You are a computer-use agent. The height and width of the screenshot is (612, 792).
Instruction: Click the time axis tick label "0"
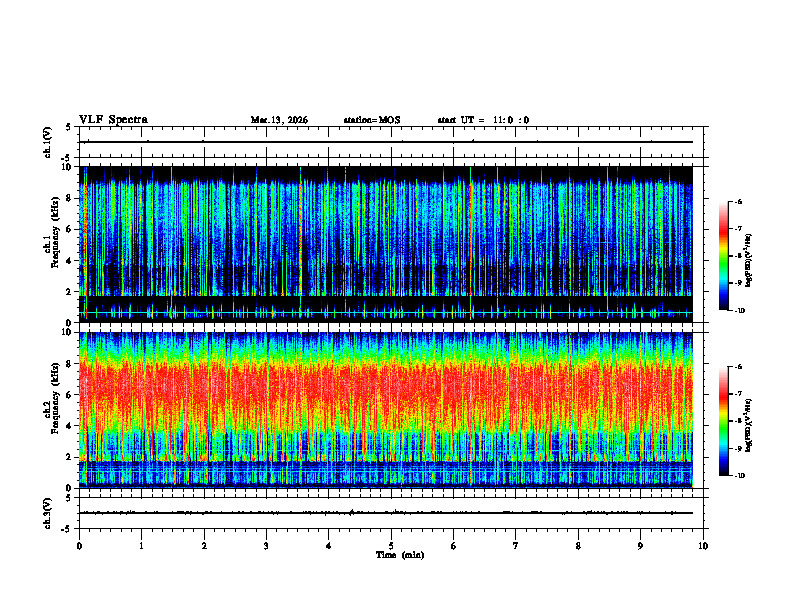coord(79,546)
